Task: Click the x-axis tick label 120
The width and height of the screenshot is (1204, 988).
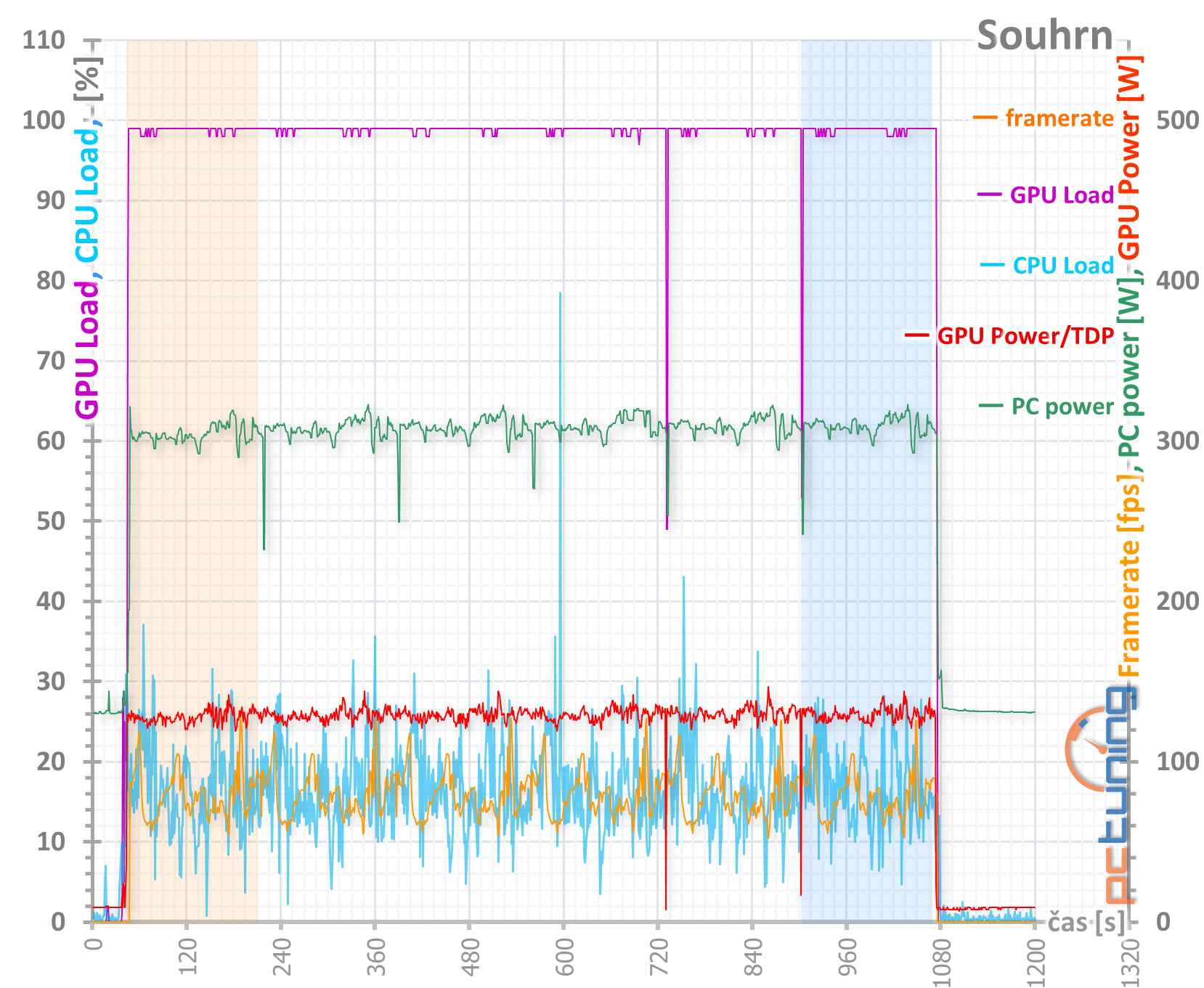Action: [187, 958]
